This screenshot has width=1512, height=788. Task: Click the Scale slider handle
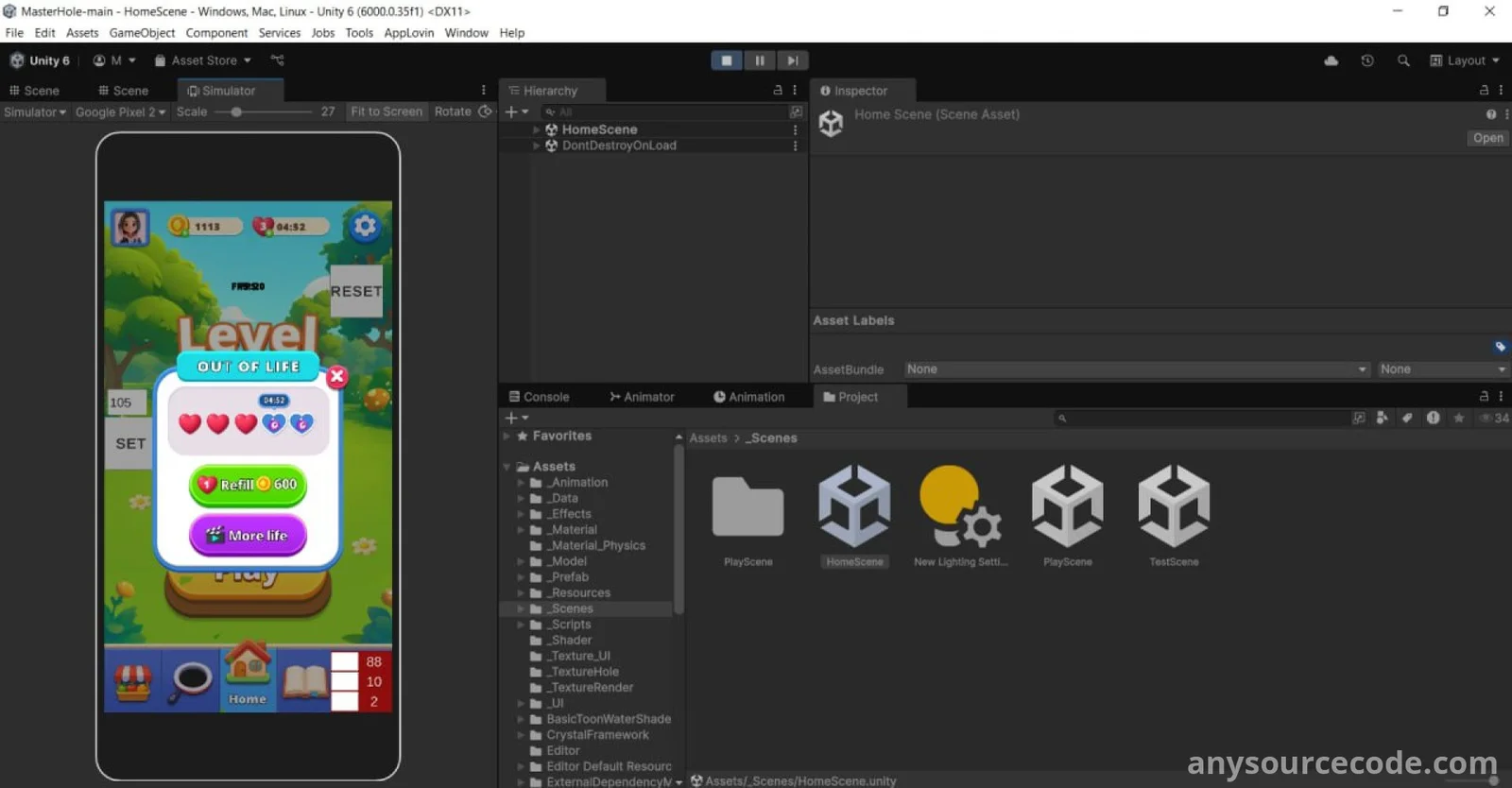(236, 112)
